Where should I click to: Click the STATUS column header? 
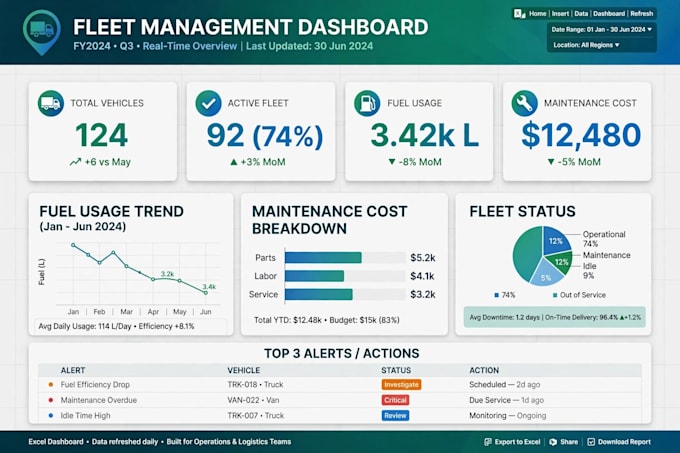[x=396, y=370]
